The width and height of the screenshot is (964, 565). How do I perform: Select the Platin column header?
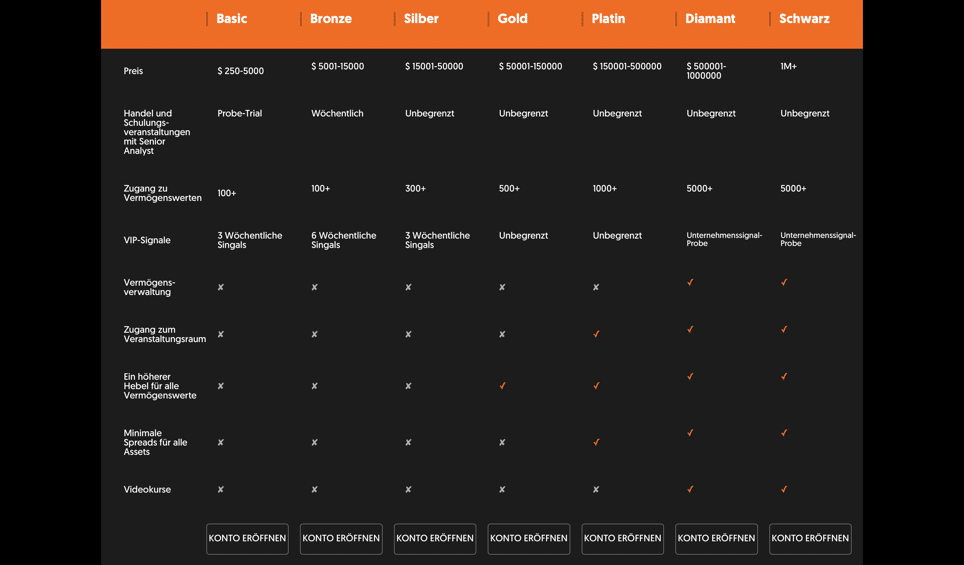click(x=608, y=19)
